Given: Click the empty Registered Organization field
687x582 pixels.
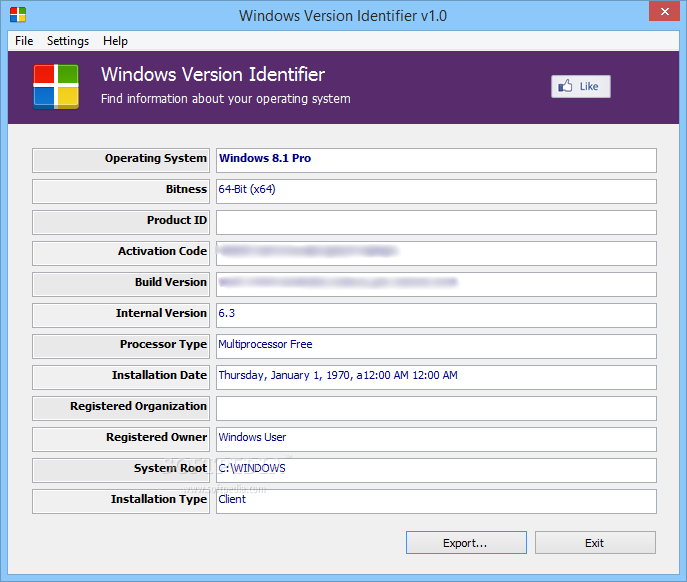Looking at the screenshot, I should pyautogui.click(x=436, y=408).
